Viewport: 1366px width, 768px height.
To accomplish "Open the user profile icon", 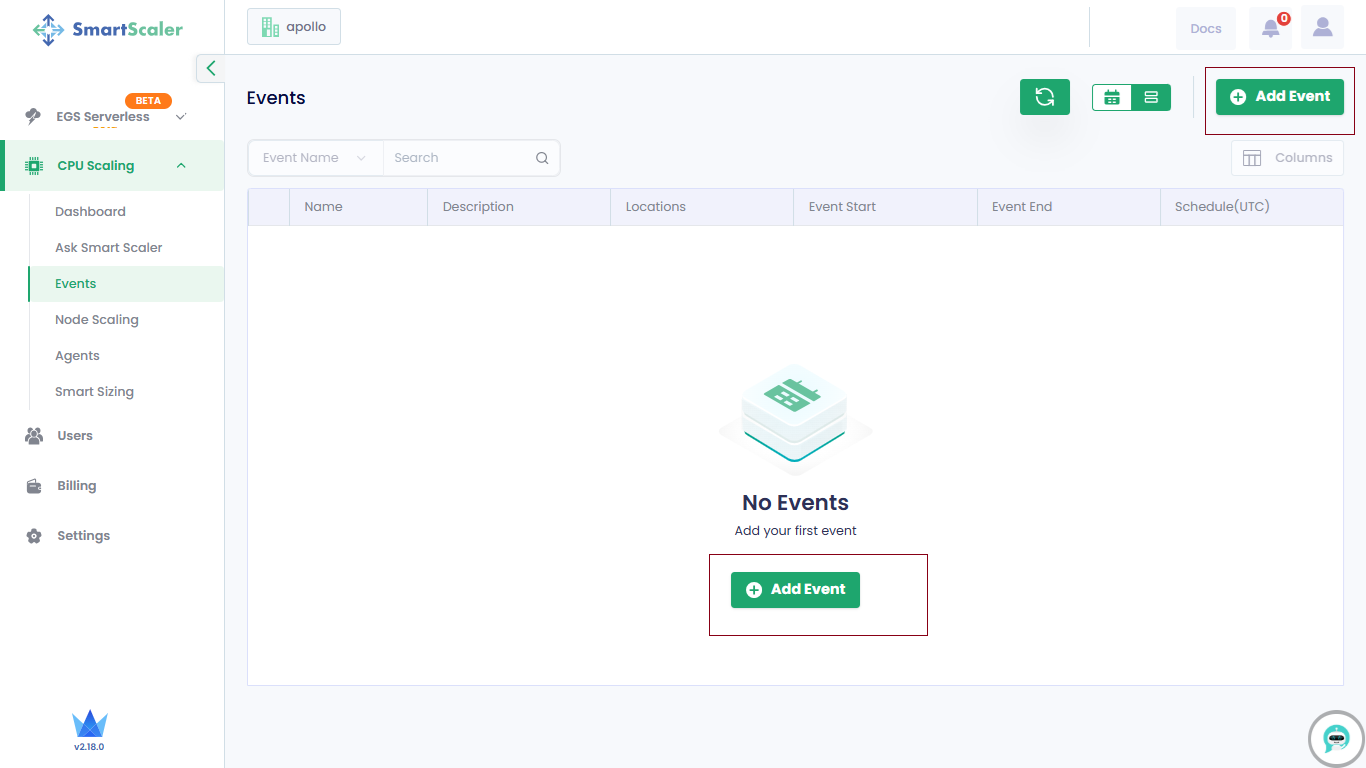I will click(1322, 27).
